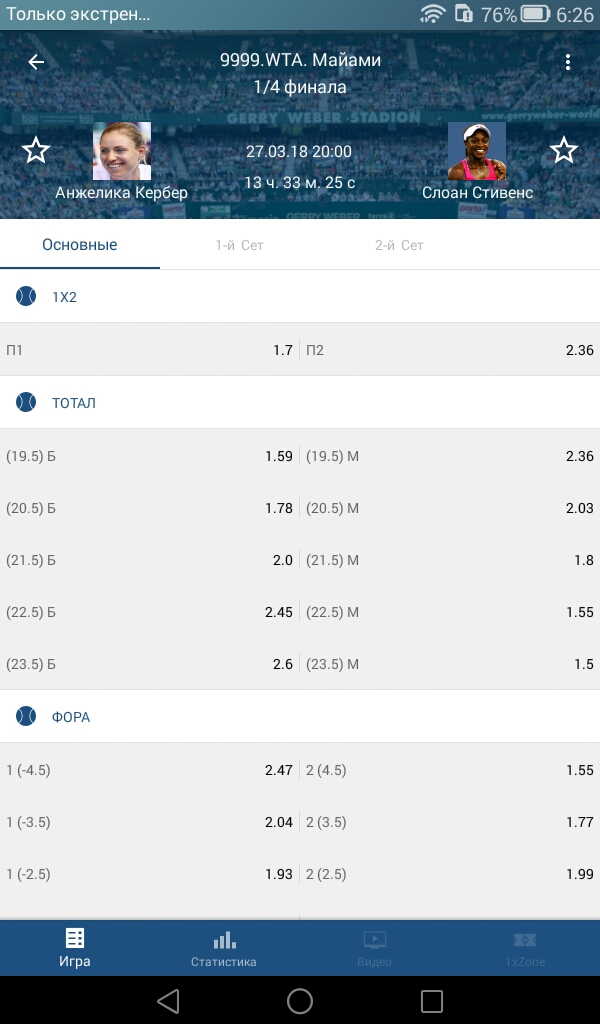Pick handicap 2 (3.5) at 1.77
This screenshot has width=600, height=1024.
[x=450, y=822]
